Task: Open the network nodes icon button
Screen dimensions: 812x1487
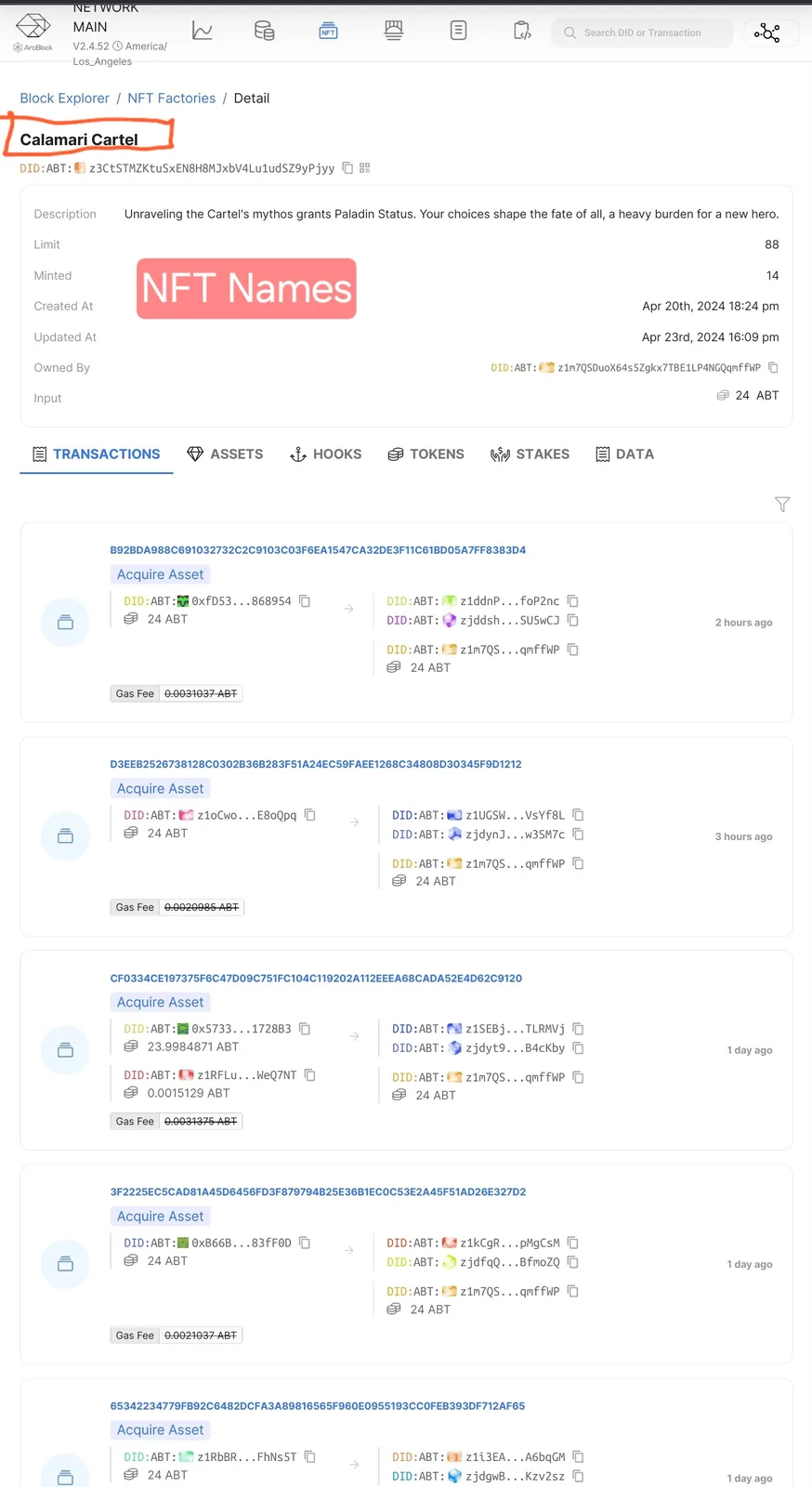Action: coord(766,33)
